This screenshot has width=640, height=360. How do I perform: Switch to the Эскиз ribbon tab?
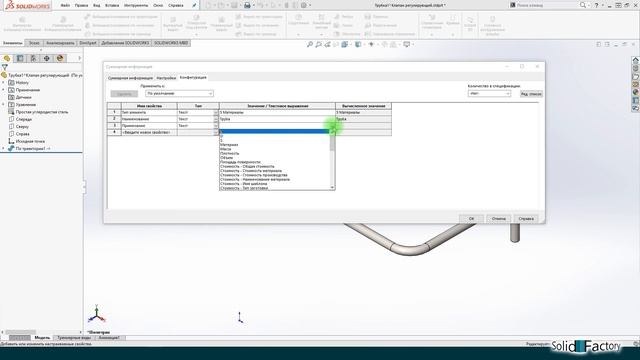(x=34, y=43)
